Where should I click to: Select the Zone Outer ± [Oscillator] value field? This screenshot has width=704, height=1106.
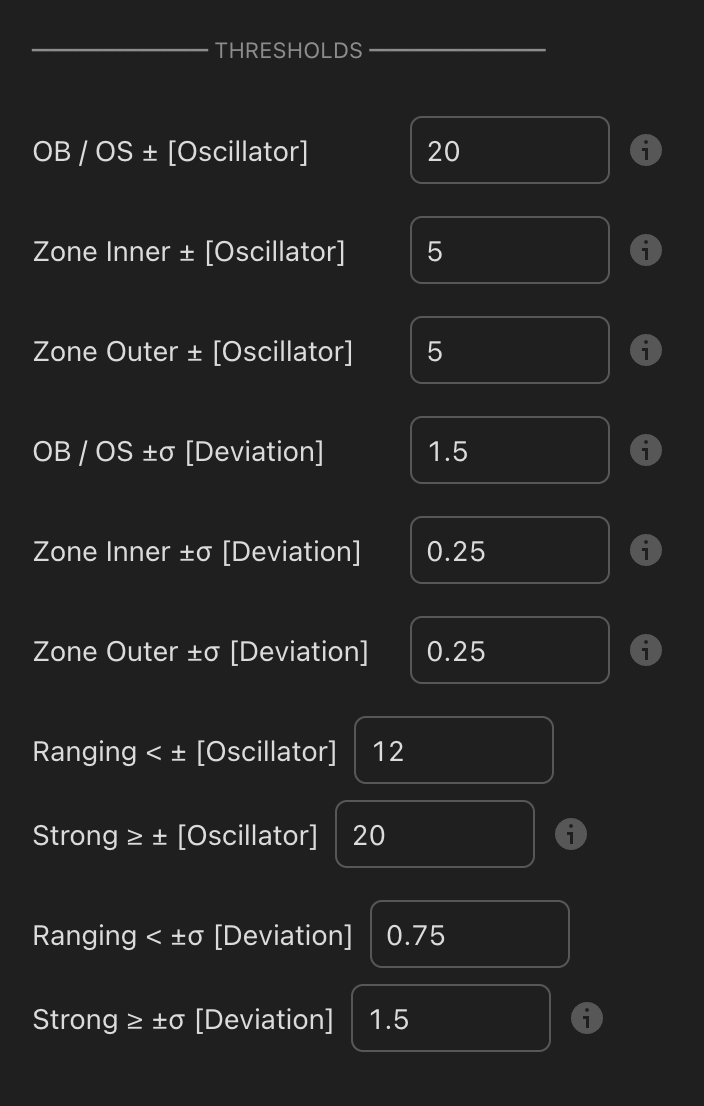509,350
